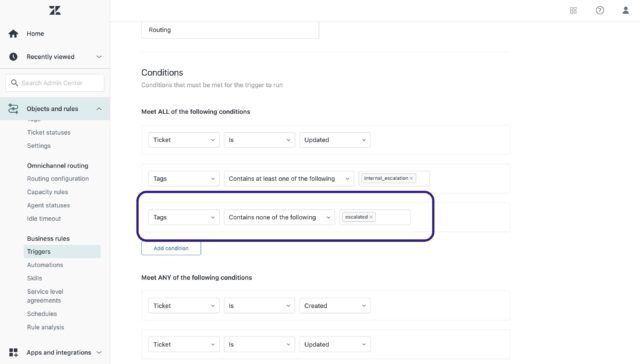Collapse the Objects and rules section
Screen dimensions: 640x364
(99, 109)
